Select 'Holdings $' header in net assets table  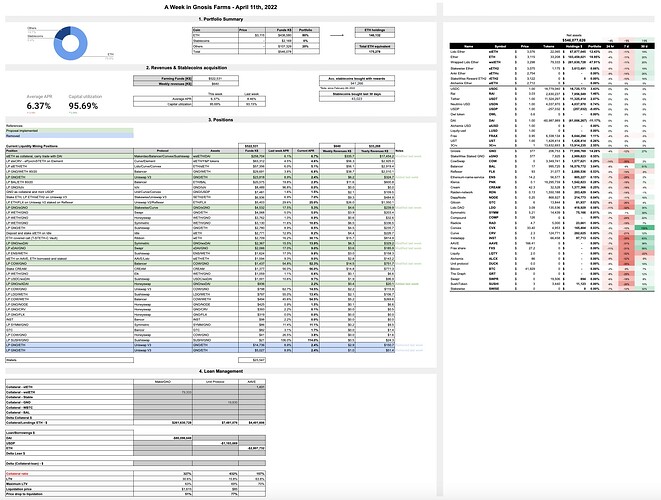click(x=574, y=46)
